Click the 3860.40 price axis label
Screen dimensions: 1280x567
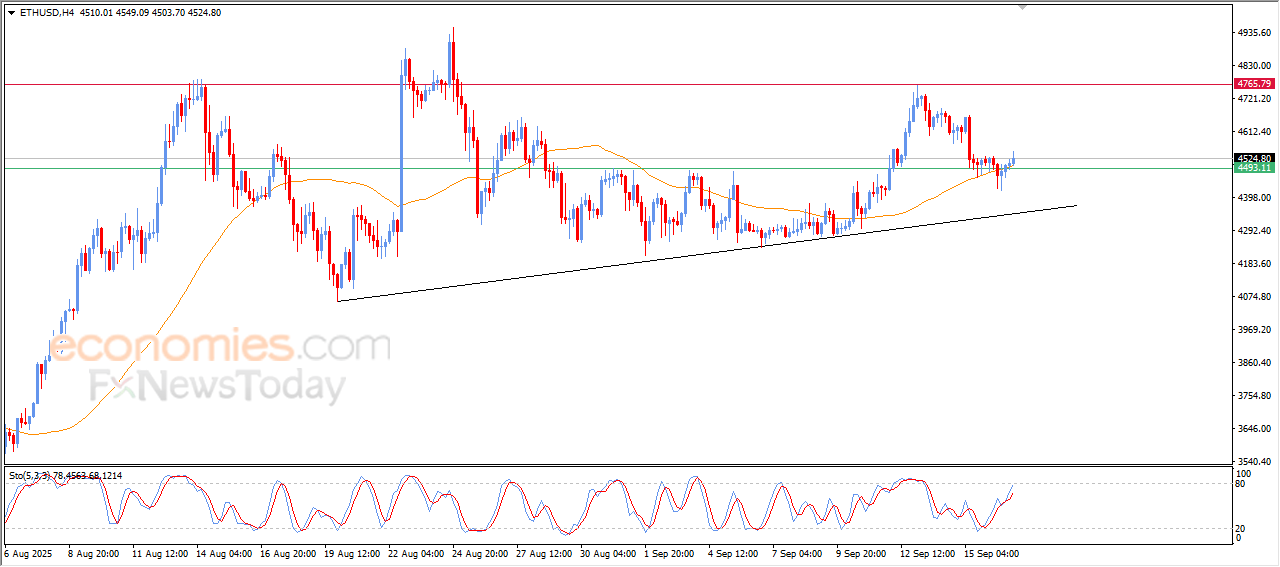(1254, 363)
